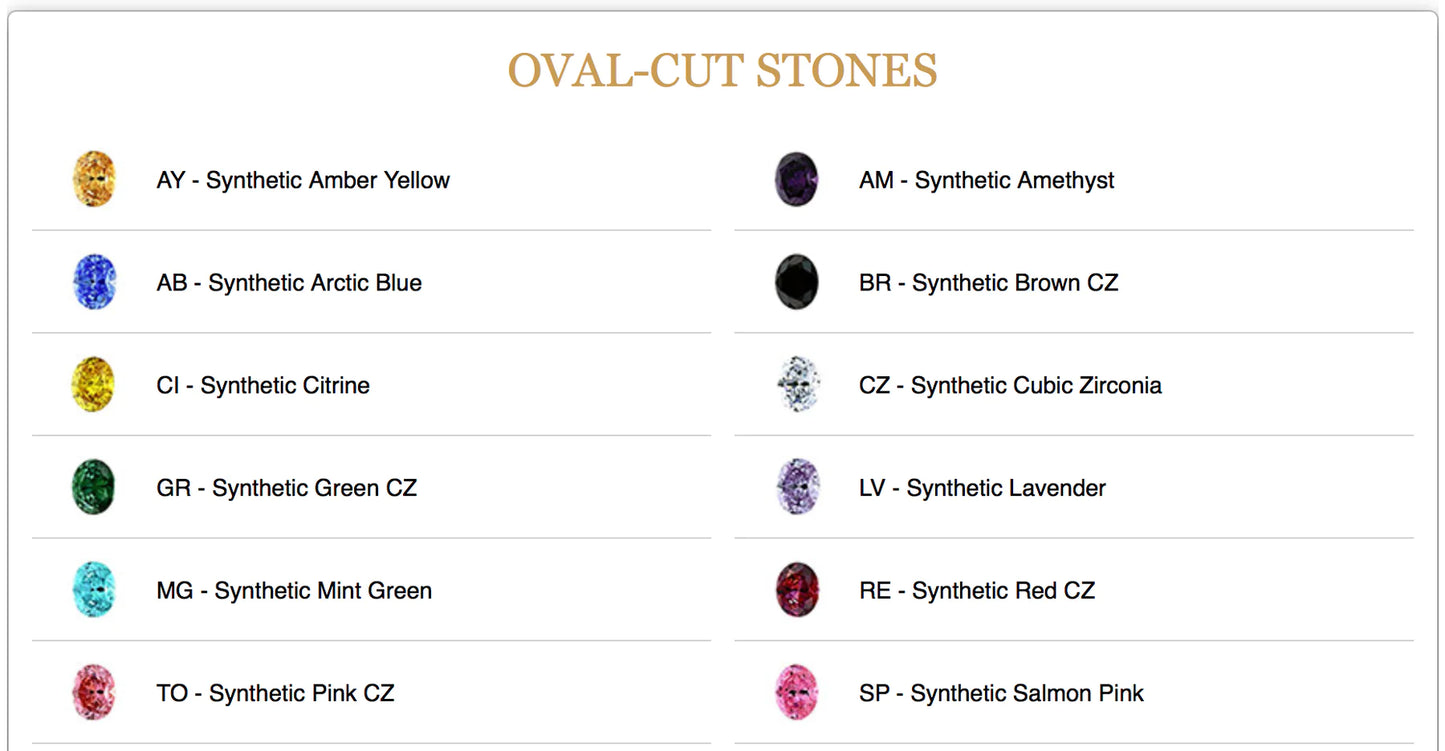This screenshot has height=751, width=1445.
Task: Click the OVAL-CUT STONES heading
Action: pos(722,71)
